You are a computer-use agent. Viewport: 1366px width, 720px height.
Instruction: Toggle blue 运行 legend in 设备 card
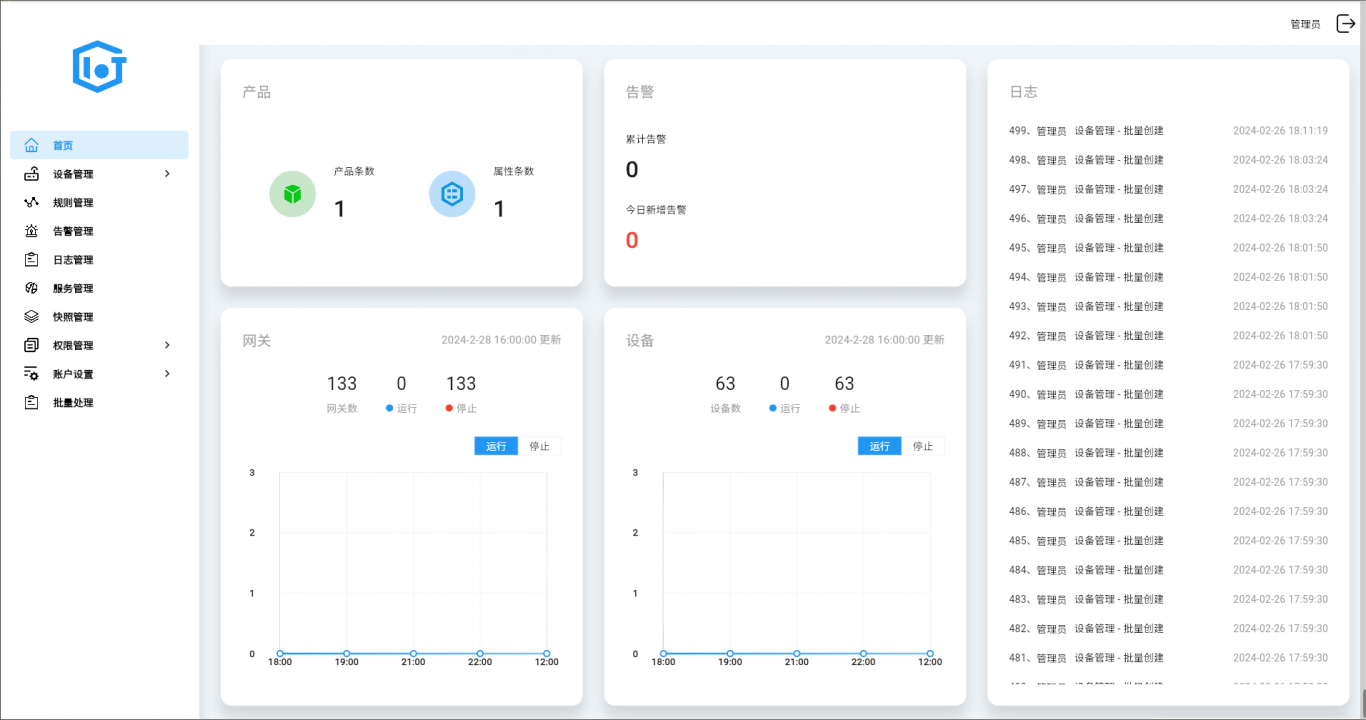pyautogui.click(x=784, y=408)
